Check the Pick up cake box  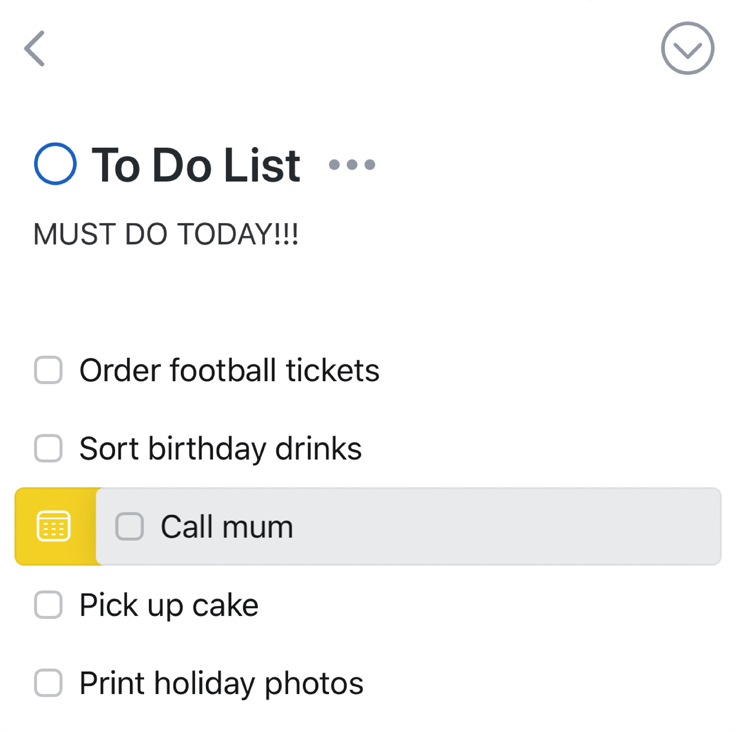[x=48, y=604]
